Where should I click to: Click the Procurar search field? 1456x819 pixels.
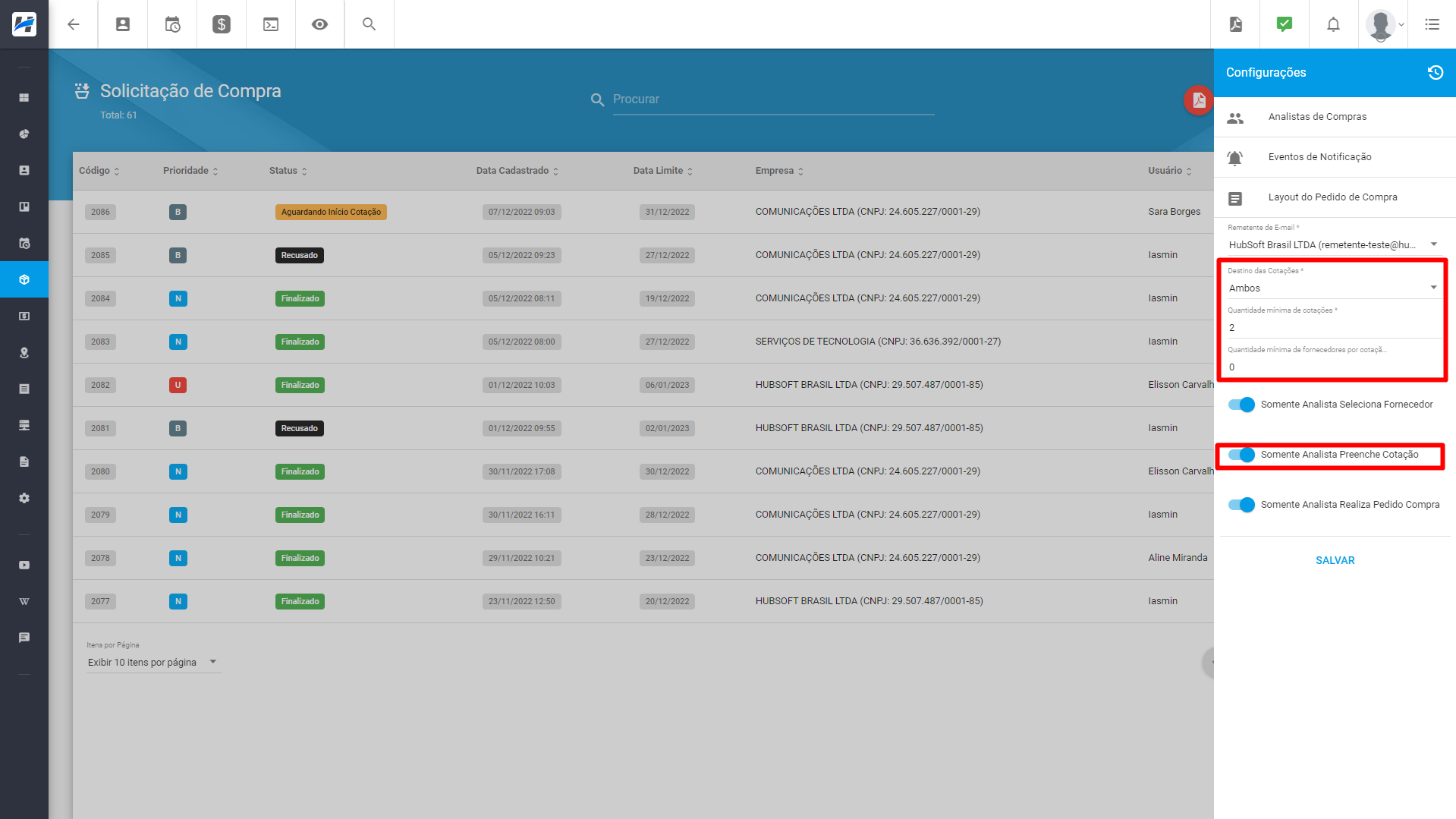click(x=772, y=99)
